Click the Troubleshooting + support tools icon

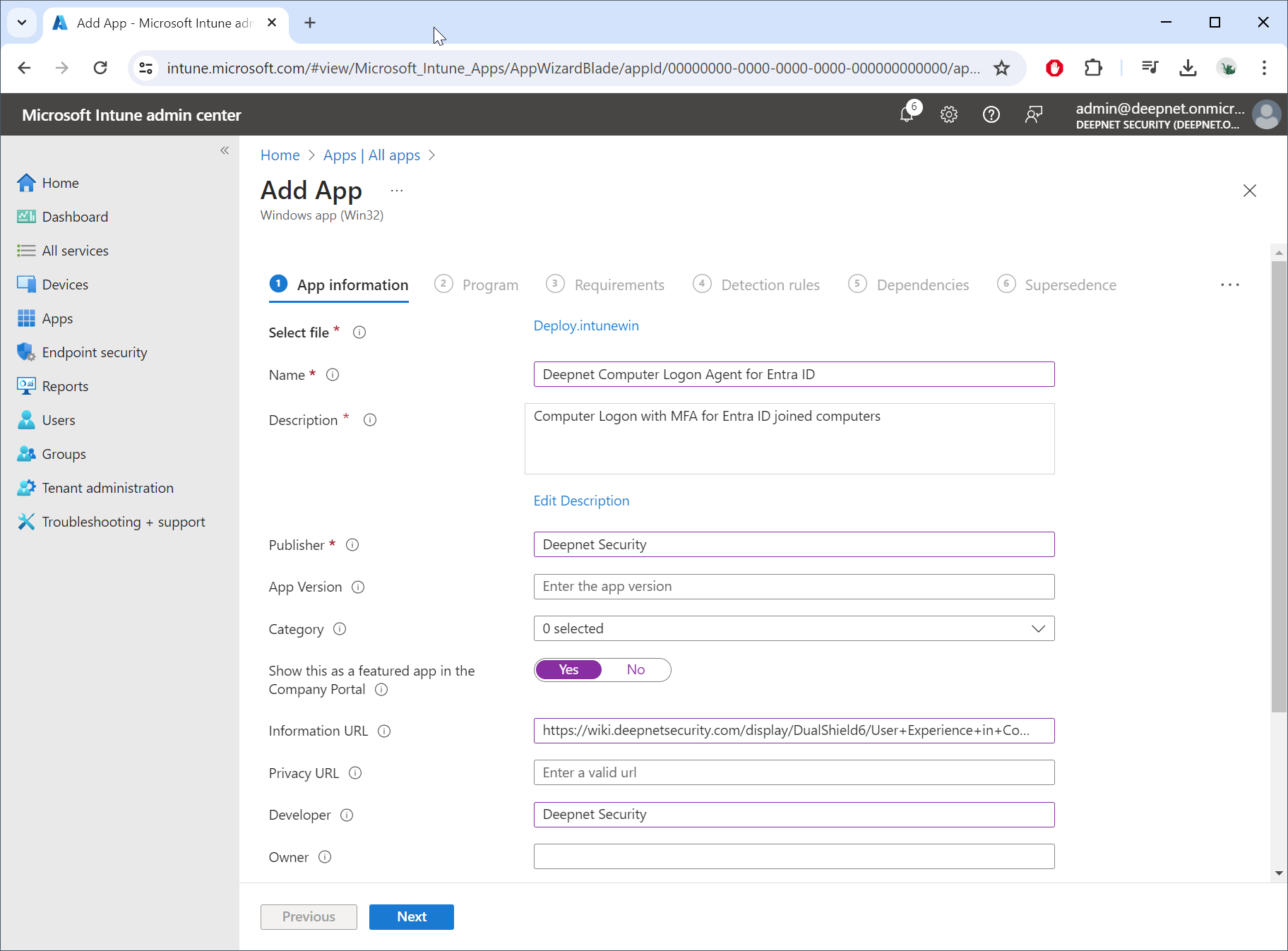pos(26,522)
